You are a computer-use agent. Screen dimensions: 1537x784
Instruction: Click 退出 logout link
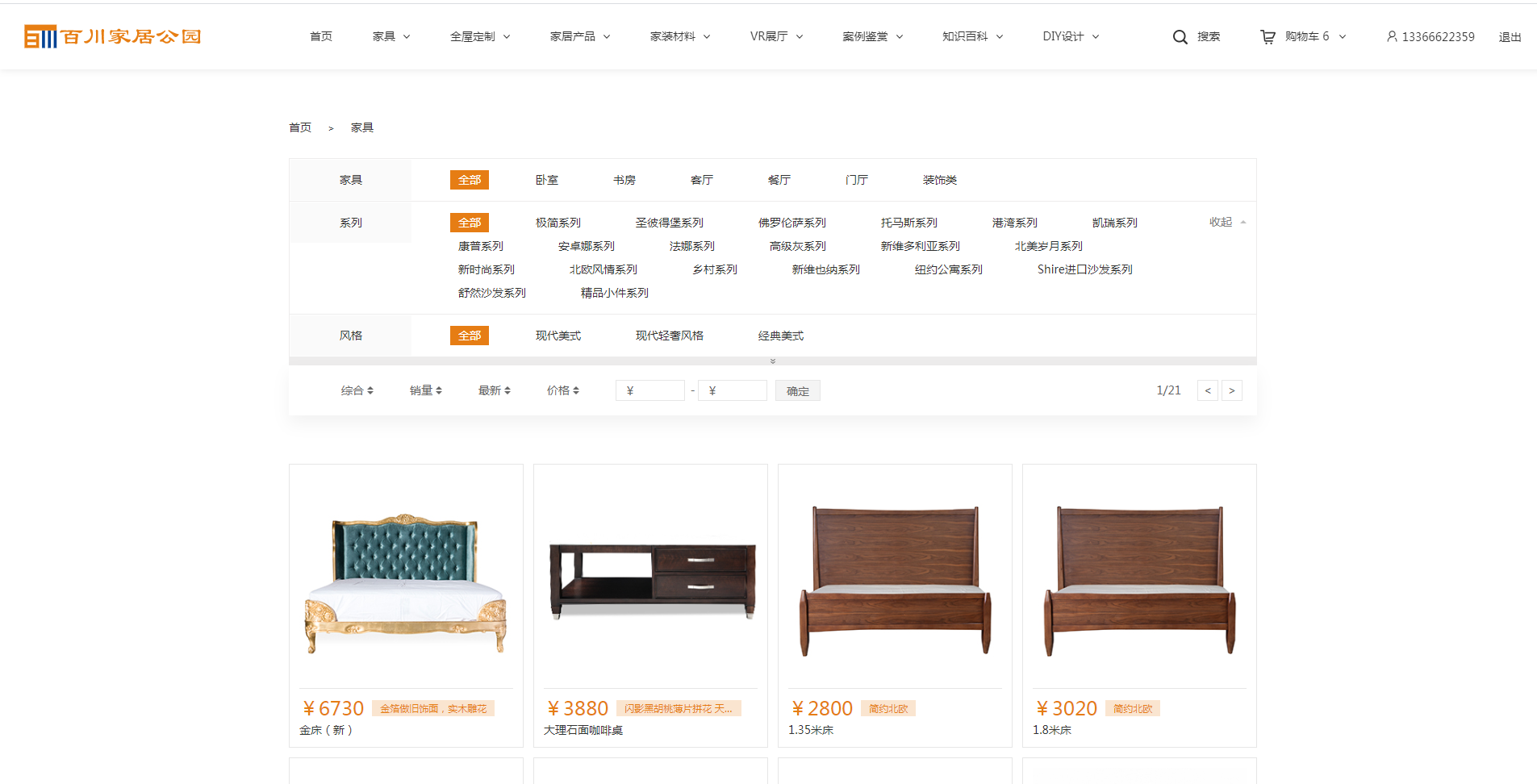pyautogui.click(x=1509, y=37)
